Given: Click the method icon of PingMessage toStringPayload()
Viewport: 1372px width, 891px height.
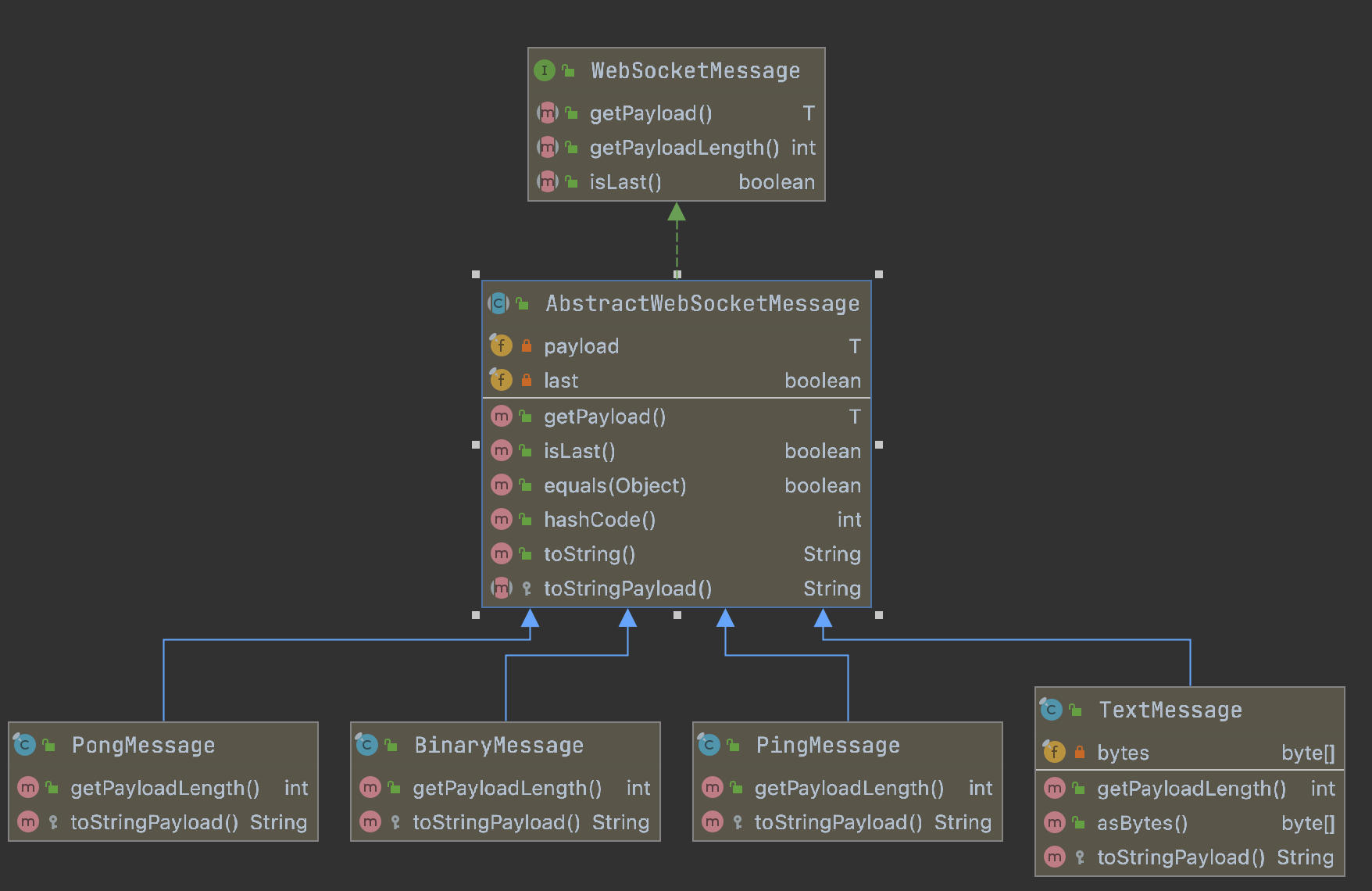Looking at the screenshot, I should pos(713,822).
